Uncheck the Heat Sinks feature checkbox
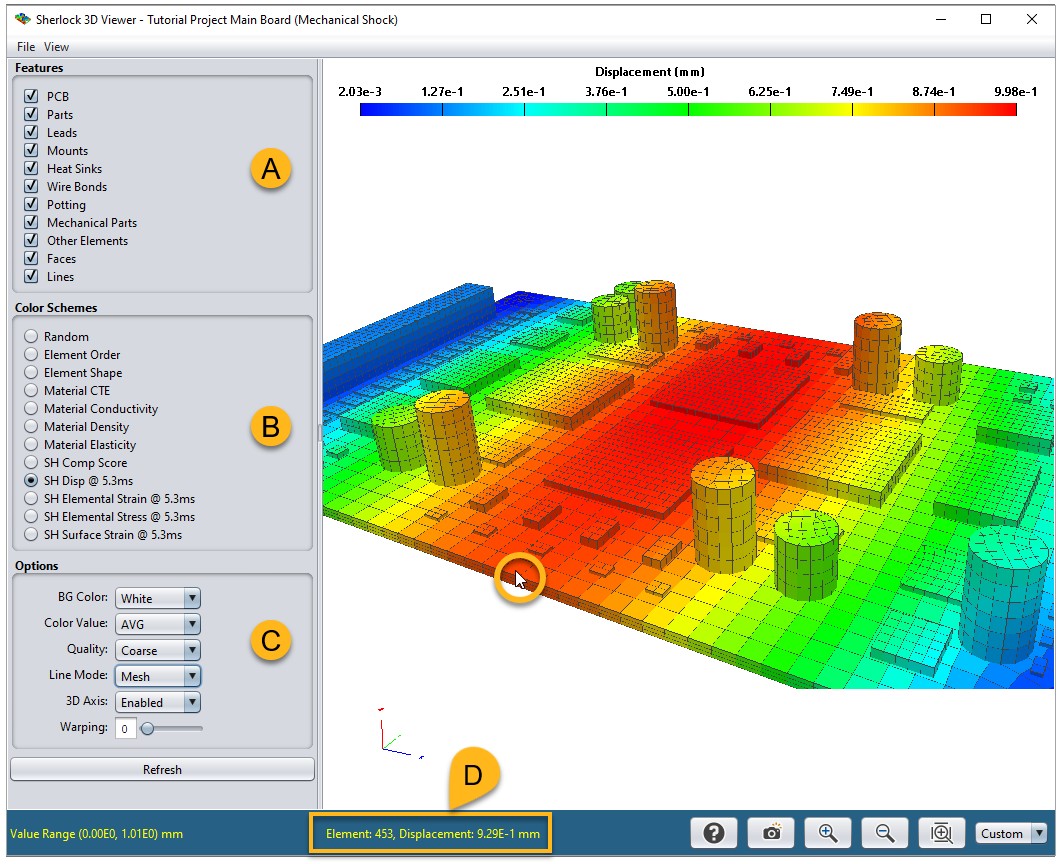This screenshot has width=1060, height=864. (31, 169)
